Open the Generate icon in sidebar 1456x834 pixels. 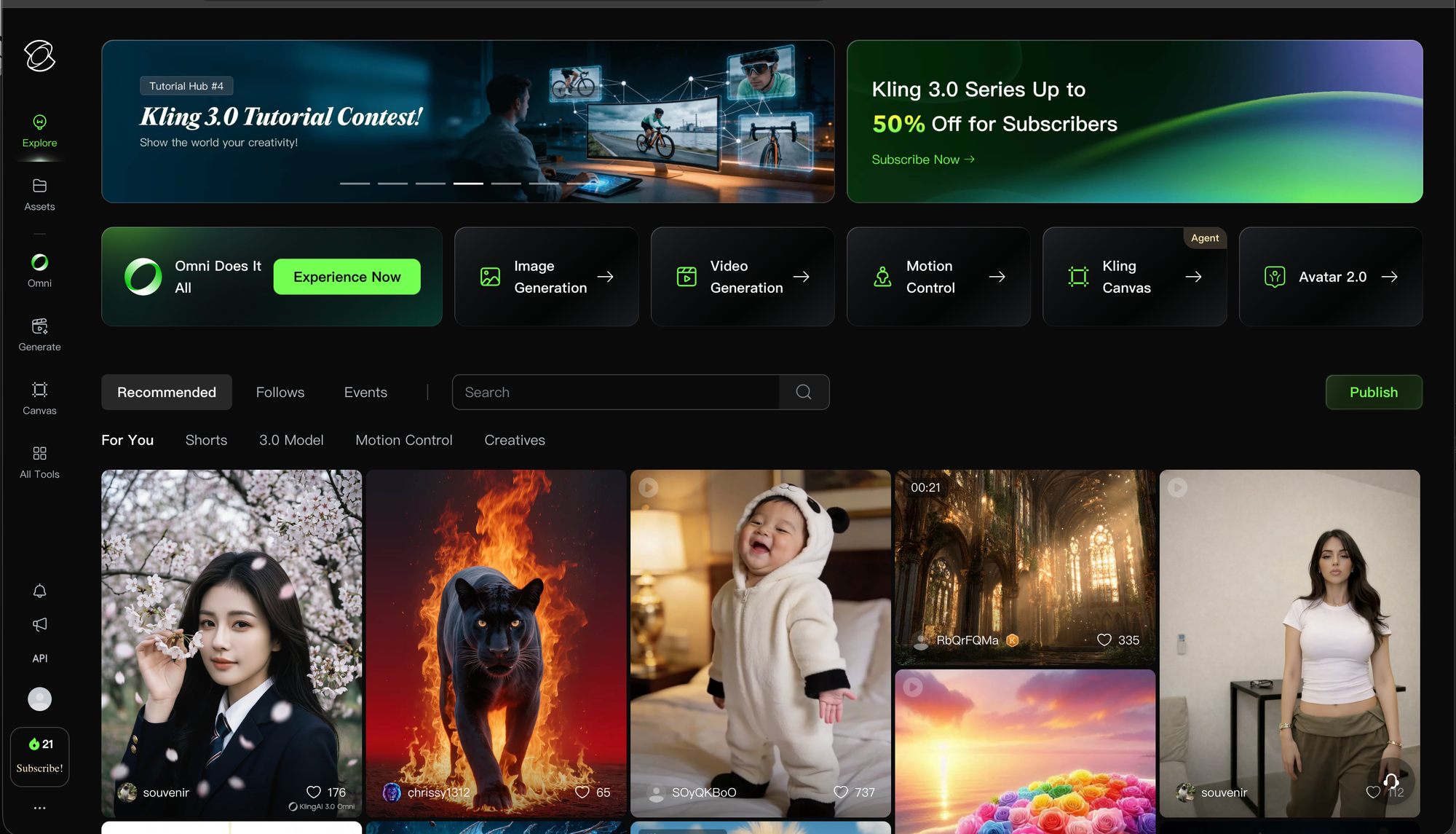click(x=39, y=326)
